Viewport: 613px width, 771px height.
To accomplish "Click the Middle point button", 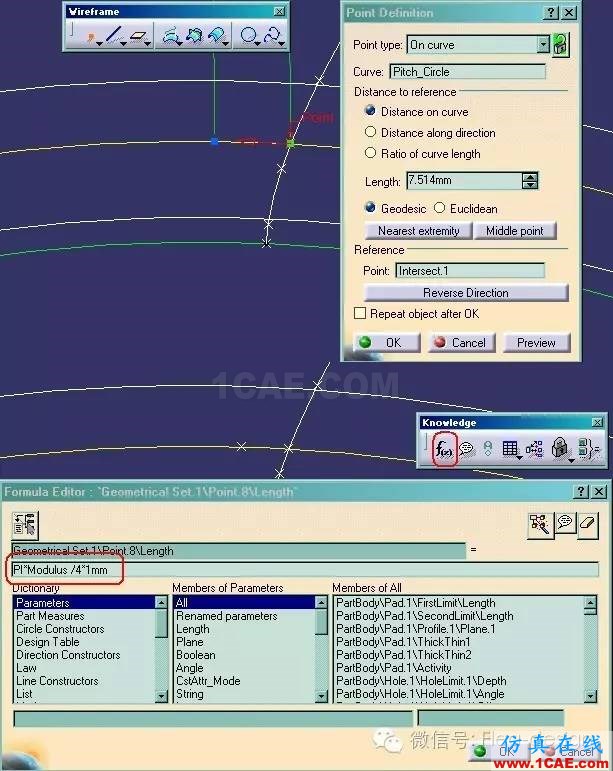I will tap(515, 231).
